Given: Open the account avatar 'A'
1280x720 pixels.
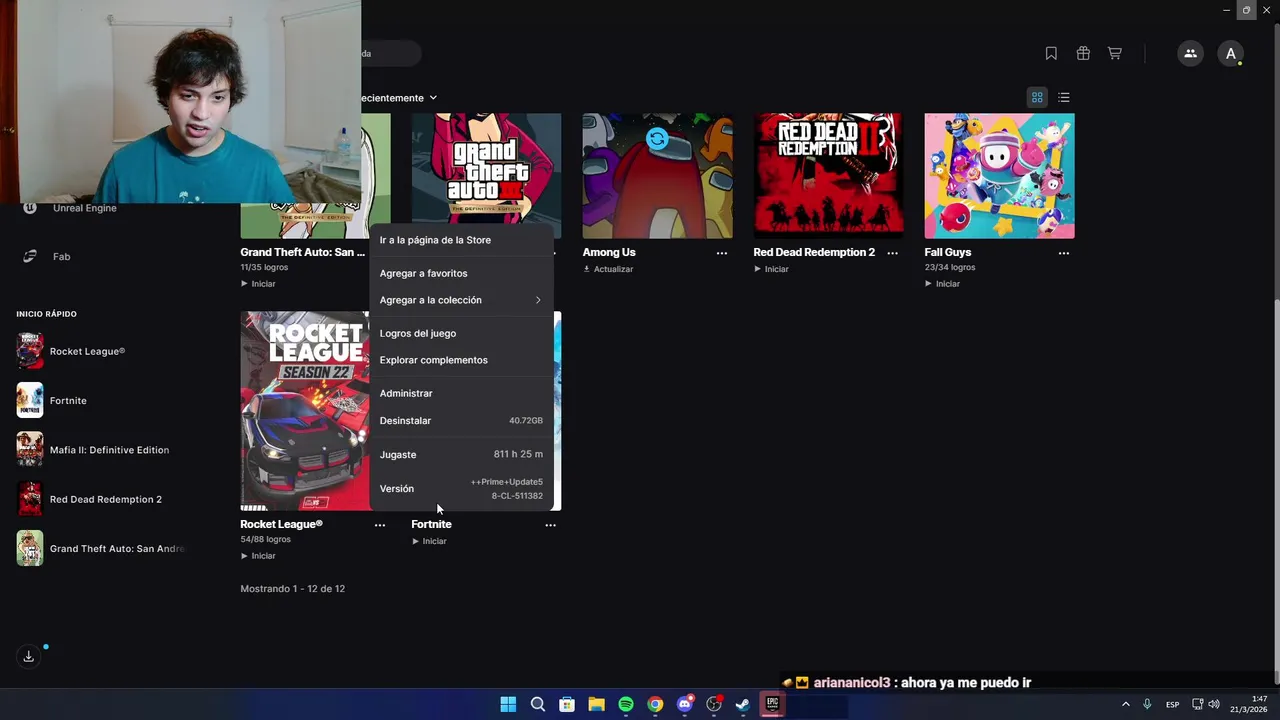Looking at the screenshot, I should (x=1231, y=54).
